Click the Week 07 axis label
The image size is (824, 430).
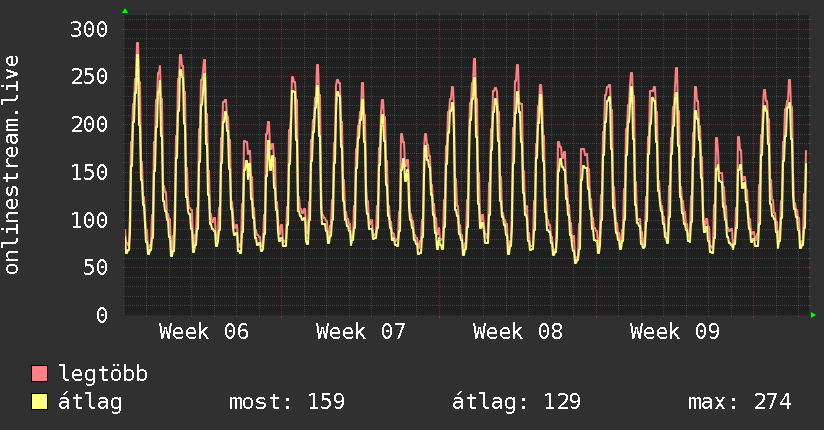tap(361, 332)
